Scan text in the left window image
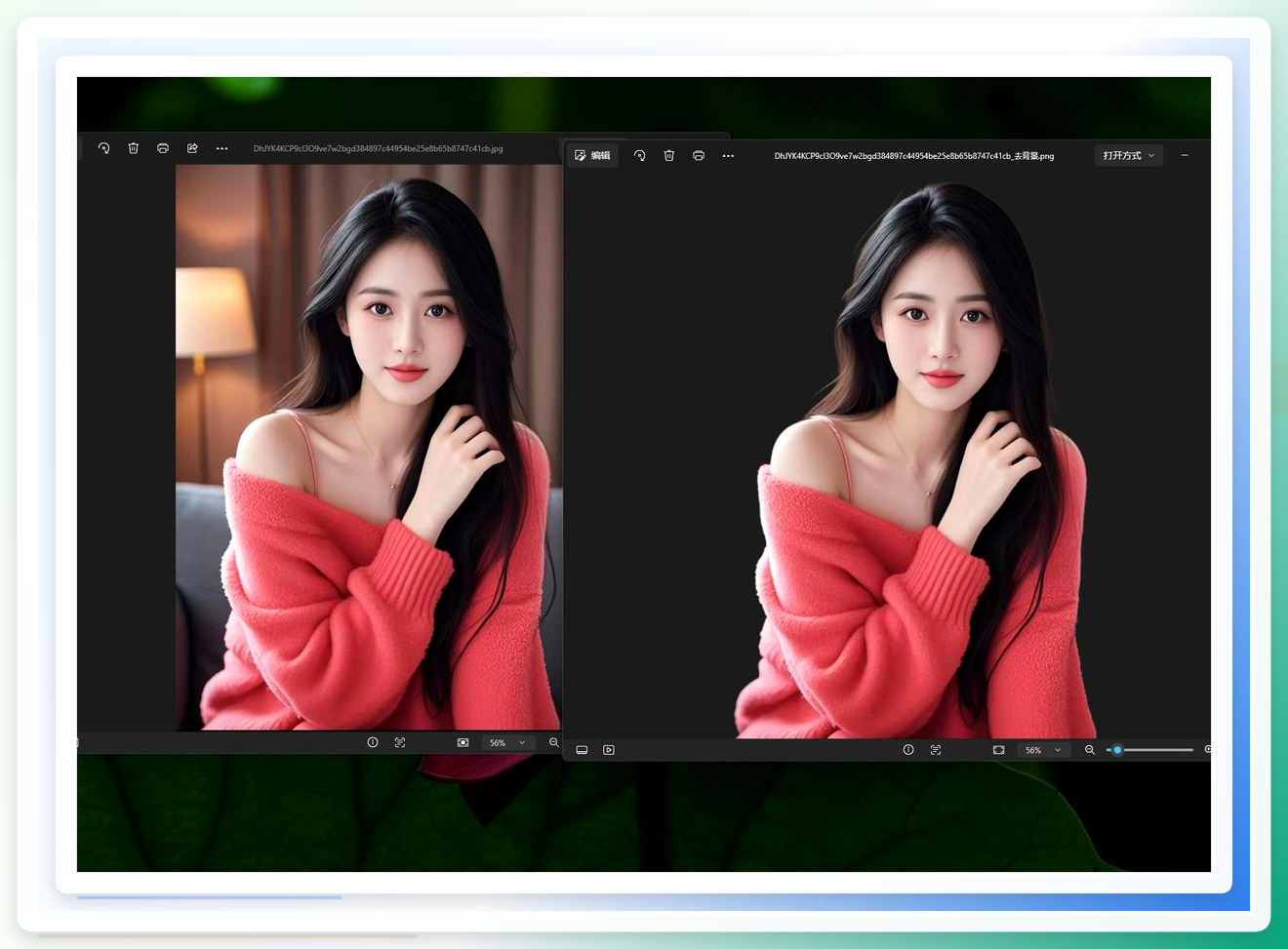 [400, 742]
